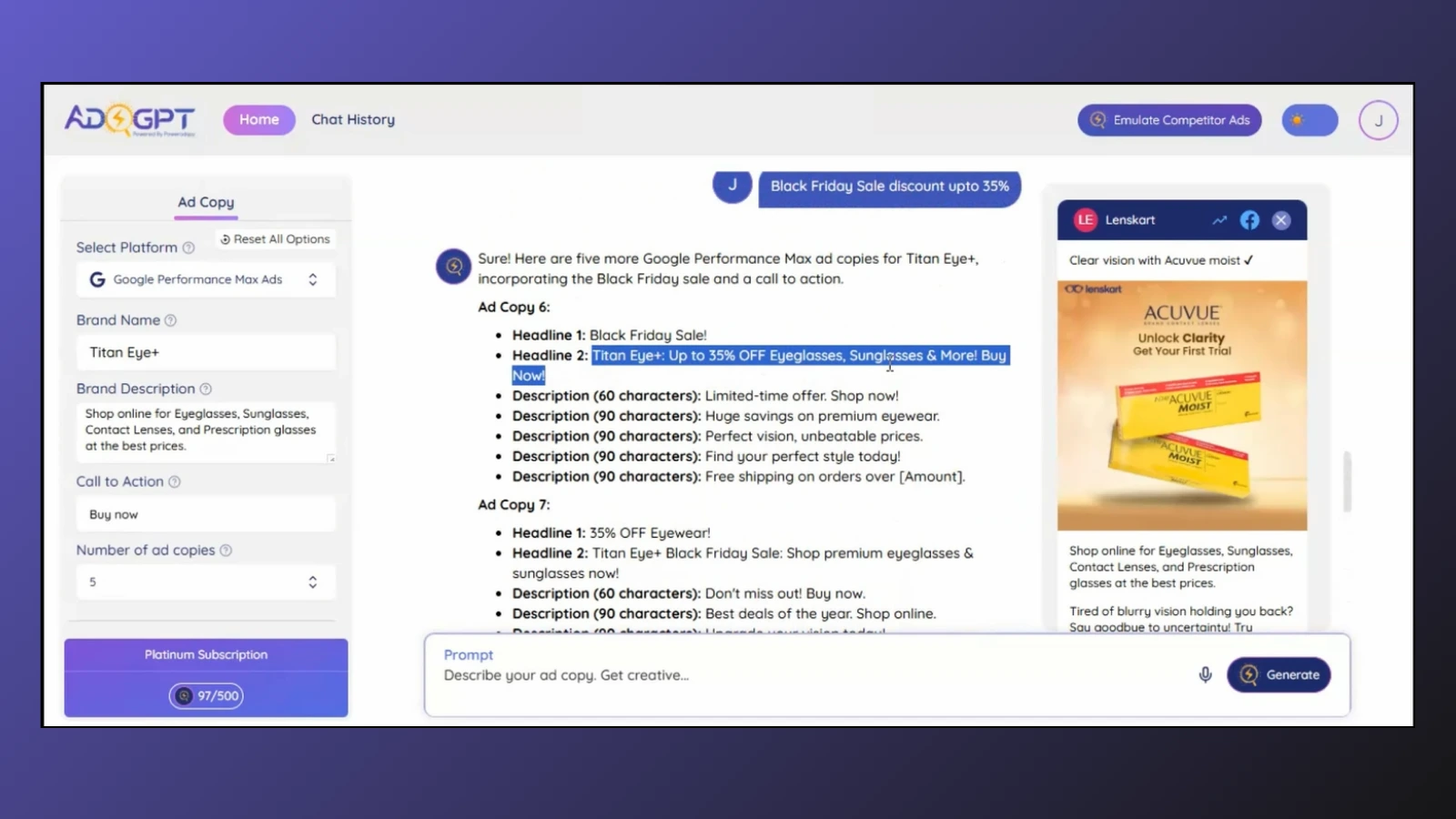Viewport: 1456px width, 819px height.
Task: Click the Generate button
Action: [1279, 674]
